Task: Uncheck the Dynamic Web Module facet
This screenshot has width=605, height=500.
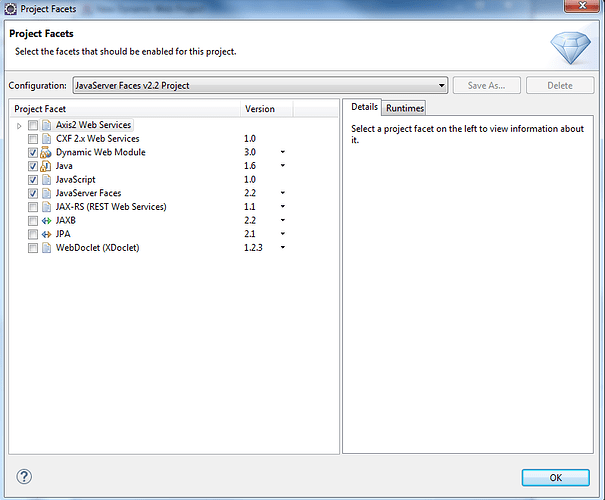Action: click(x=33, y=152)
